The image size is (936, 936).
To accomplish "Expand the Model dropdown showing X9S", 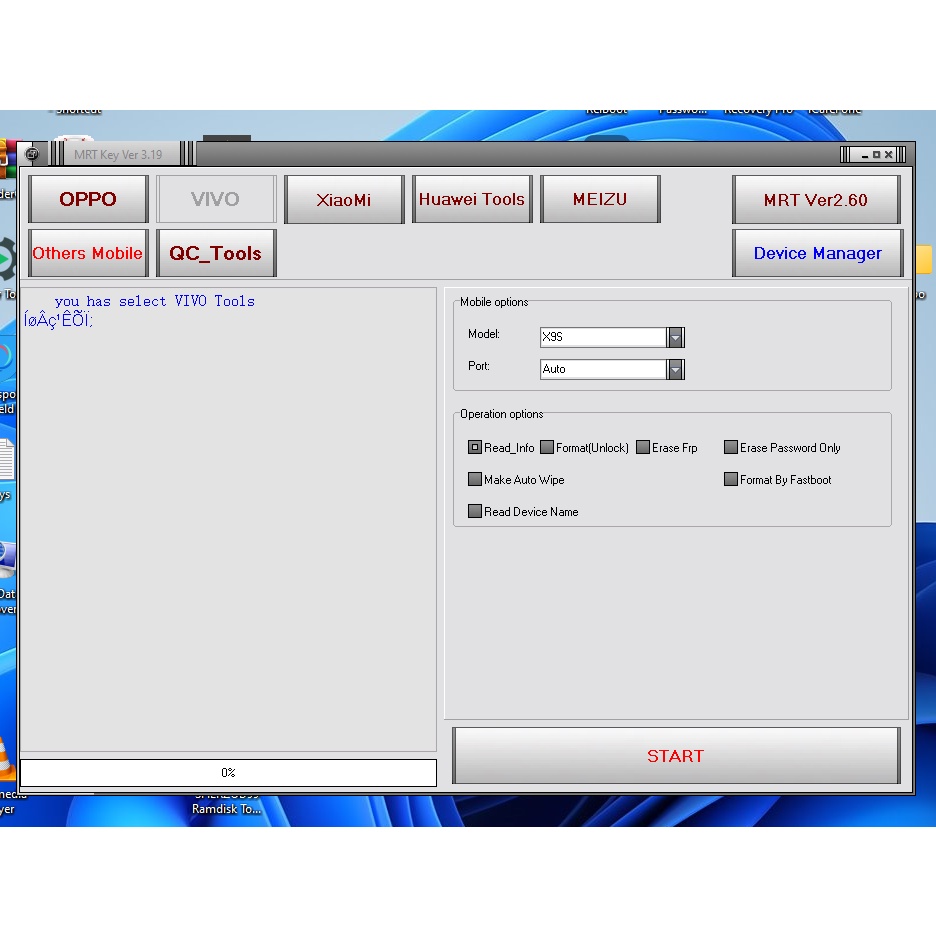I will coord(676,338).
